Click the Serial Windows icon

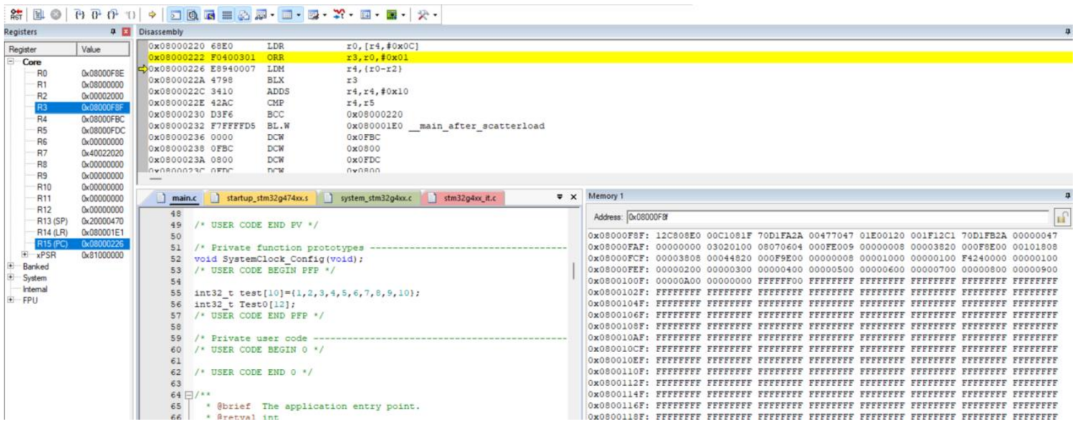pyautogui.click(x=313, y=14)
